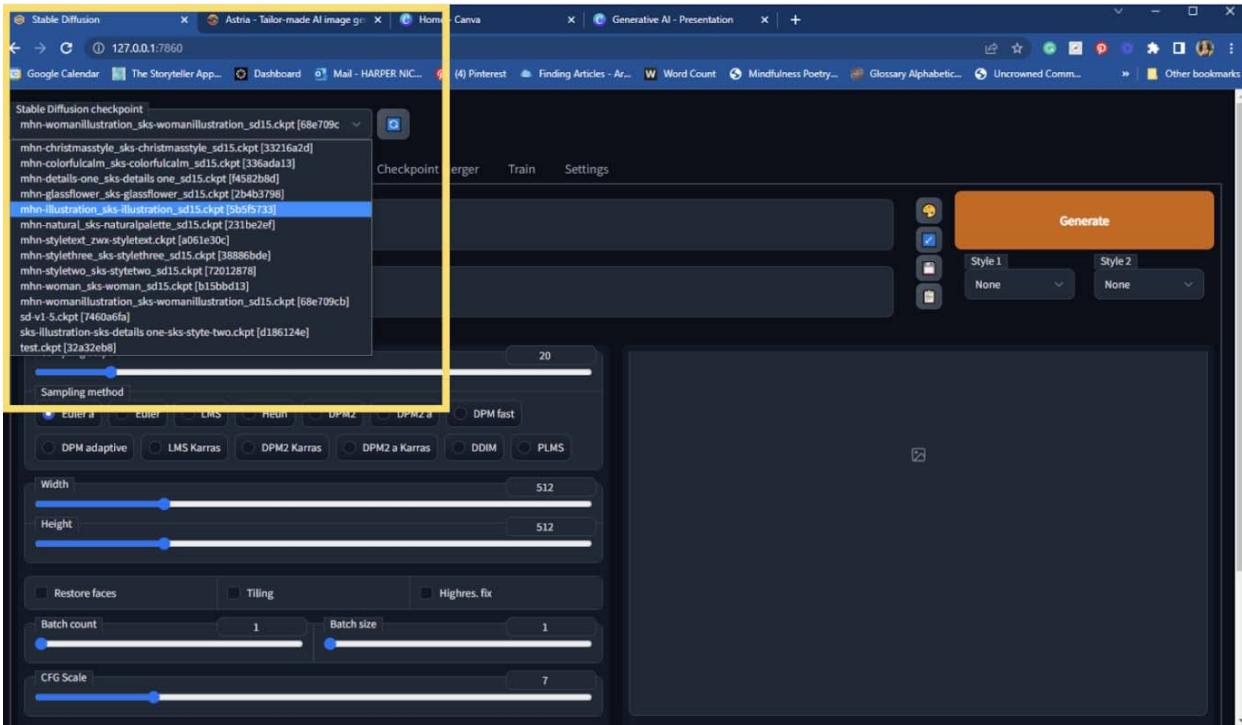1242x725 pixels.
Task: Expand the Style 2 dropdown
Action: (1148, 285)
